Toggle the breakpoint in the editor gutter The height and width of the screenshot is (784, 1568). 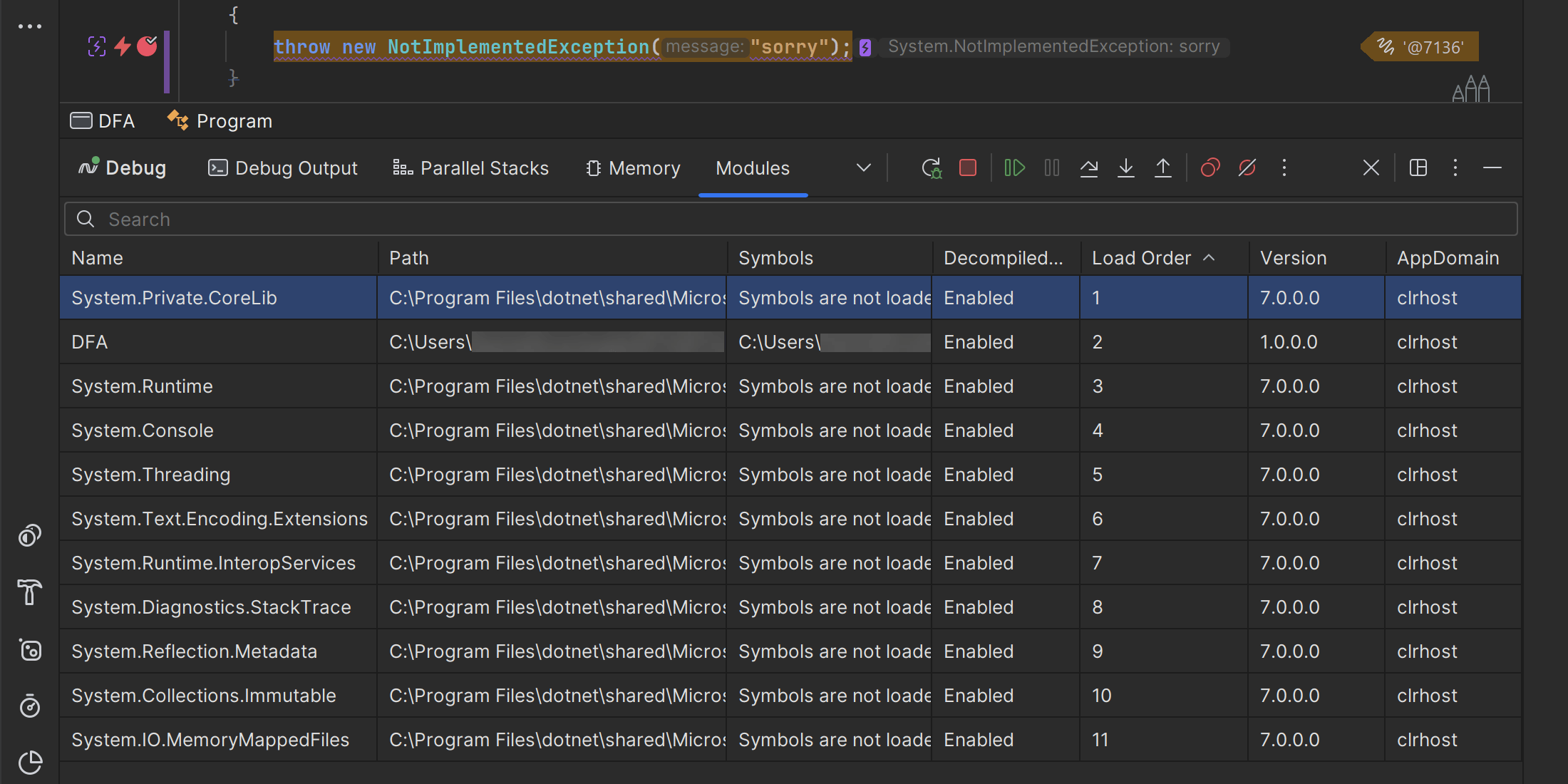[x=148, y=46]
